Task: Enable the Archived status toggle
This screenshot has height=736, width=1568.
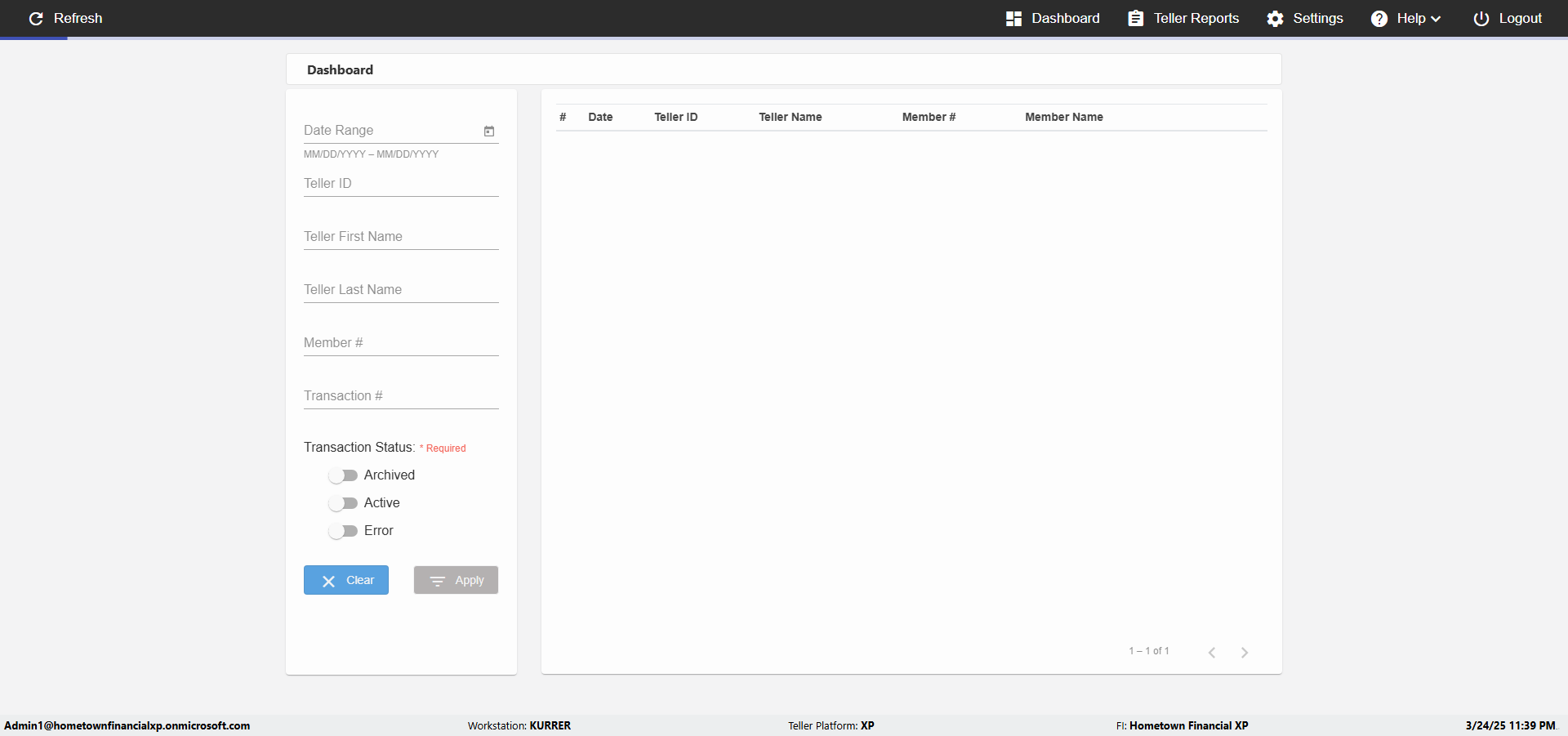Action: (x=343, y=475)
